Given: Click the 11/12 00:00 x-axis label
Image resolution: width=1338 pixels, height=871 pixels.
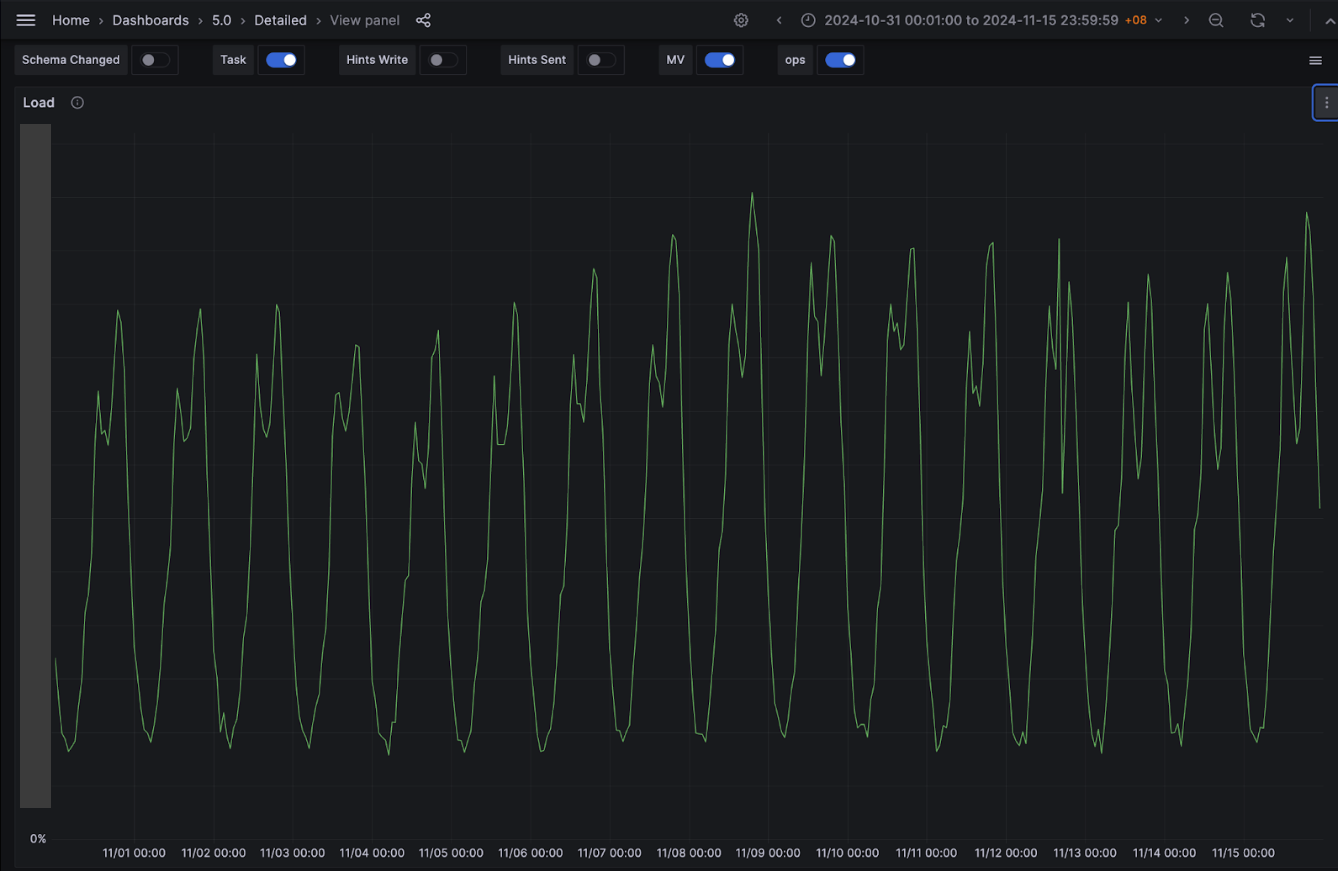Looking at the screenshot, I should (1006, 853).
